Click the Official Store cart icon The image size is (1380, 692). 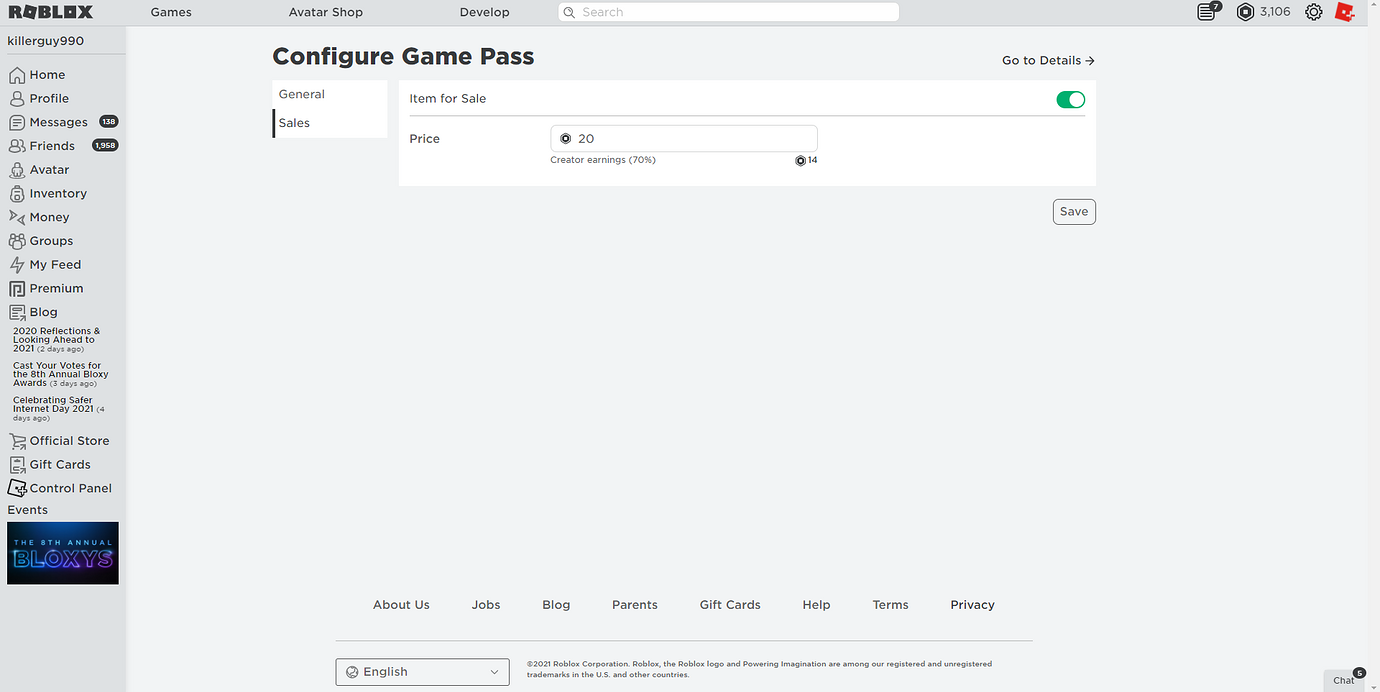coord(17,441)
